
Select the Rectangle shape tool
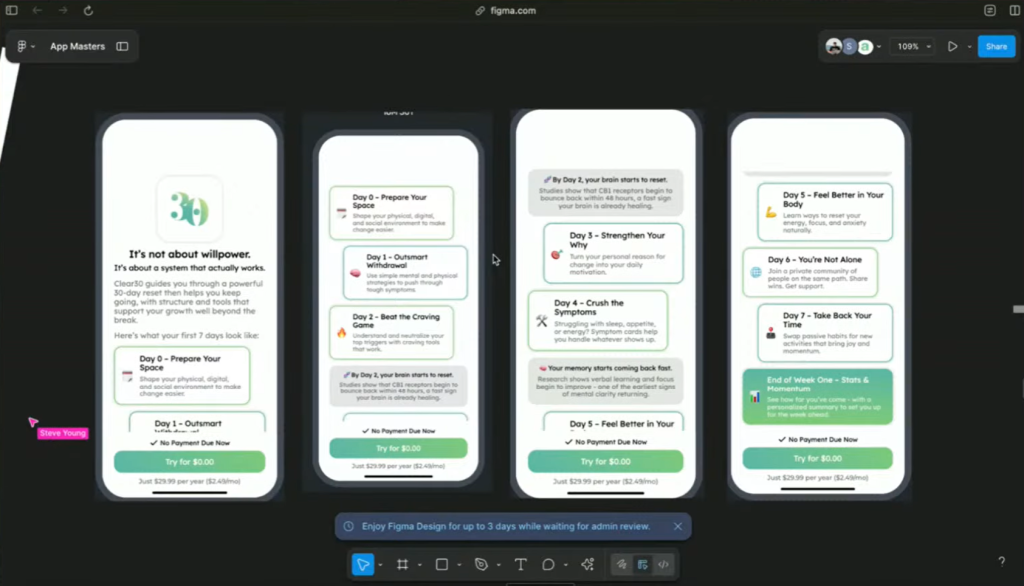[443, 564]
